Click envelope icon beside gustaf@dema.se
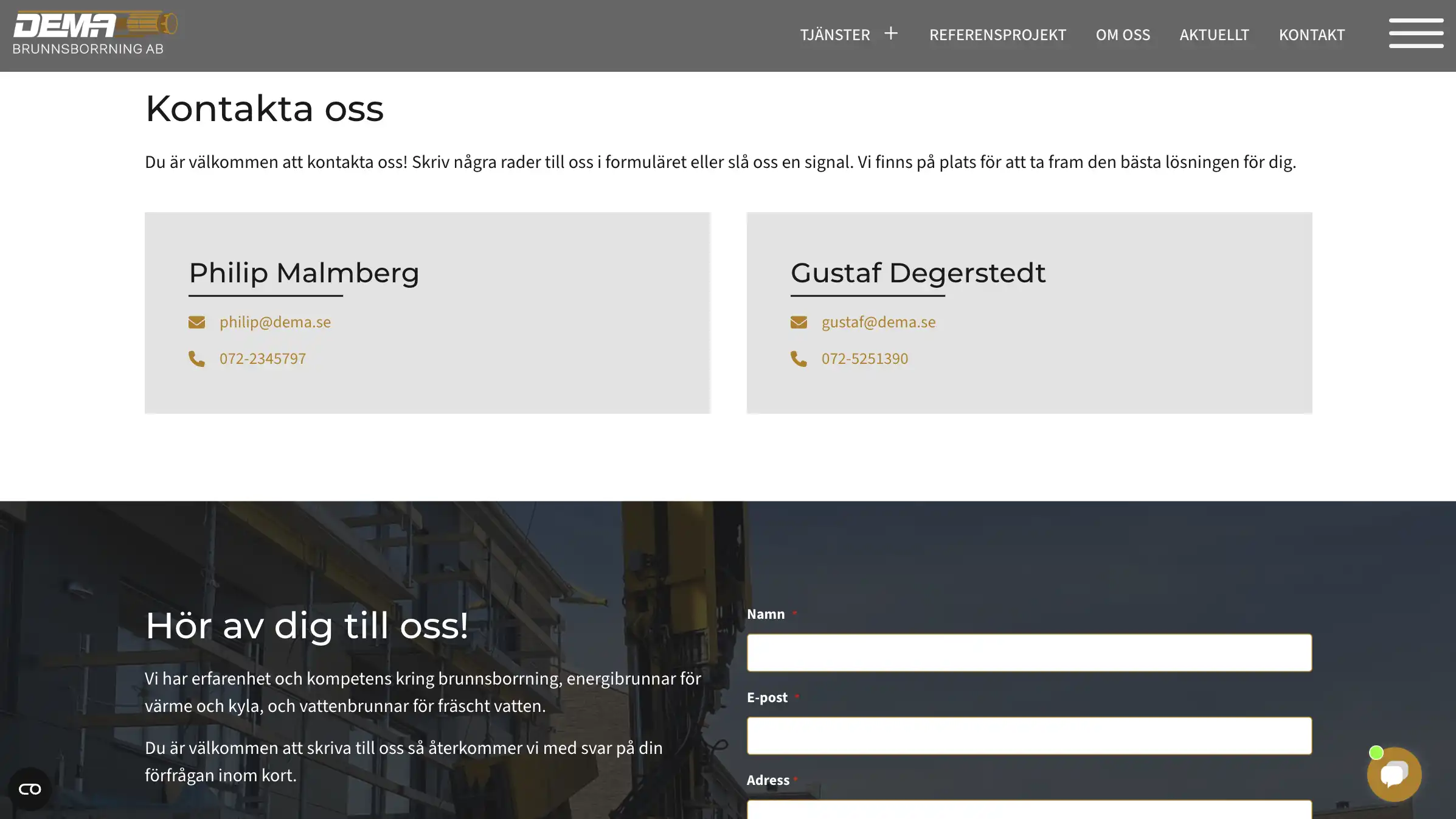Viewport: 1456px width, 819px height. tap(799, 322)
